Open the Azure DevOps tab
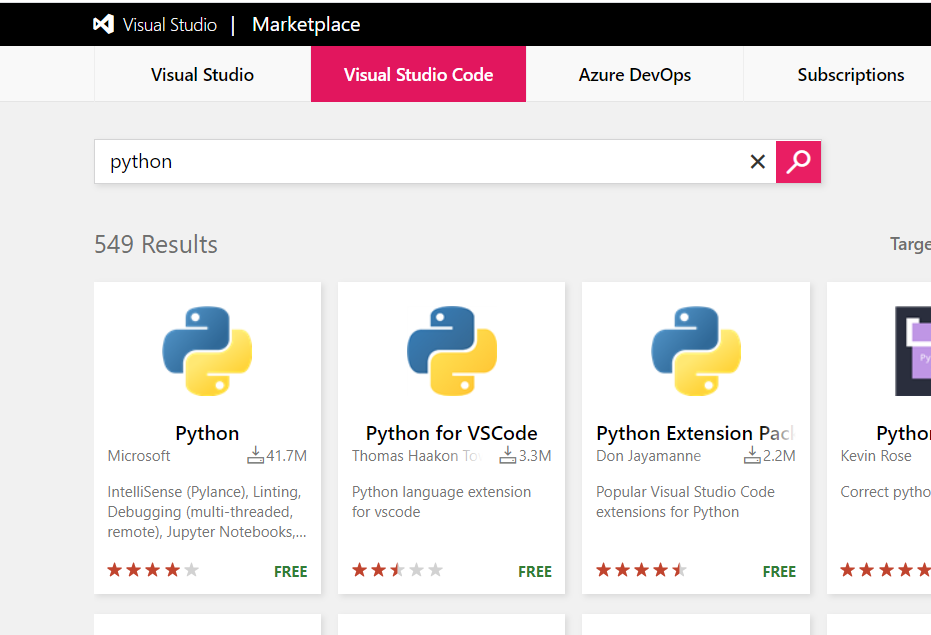This screenshot has height=635, width=931. 634,74
